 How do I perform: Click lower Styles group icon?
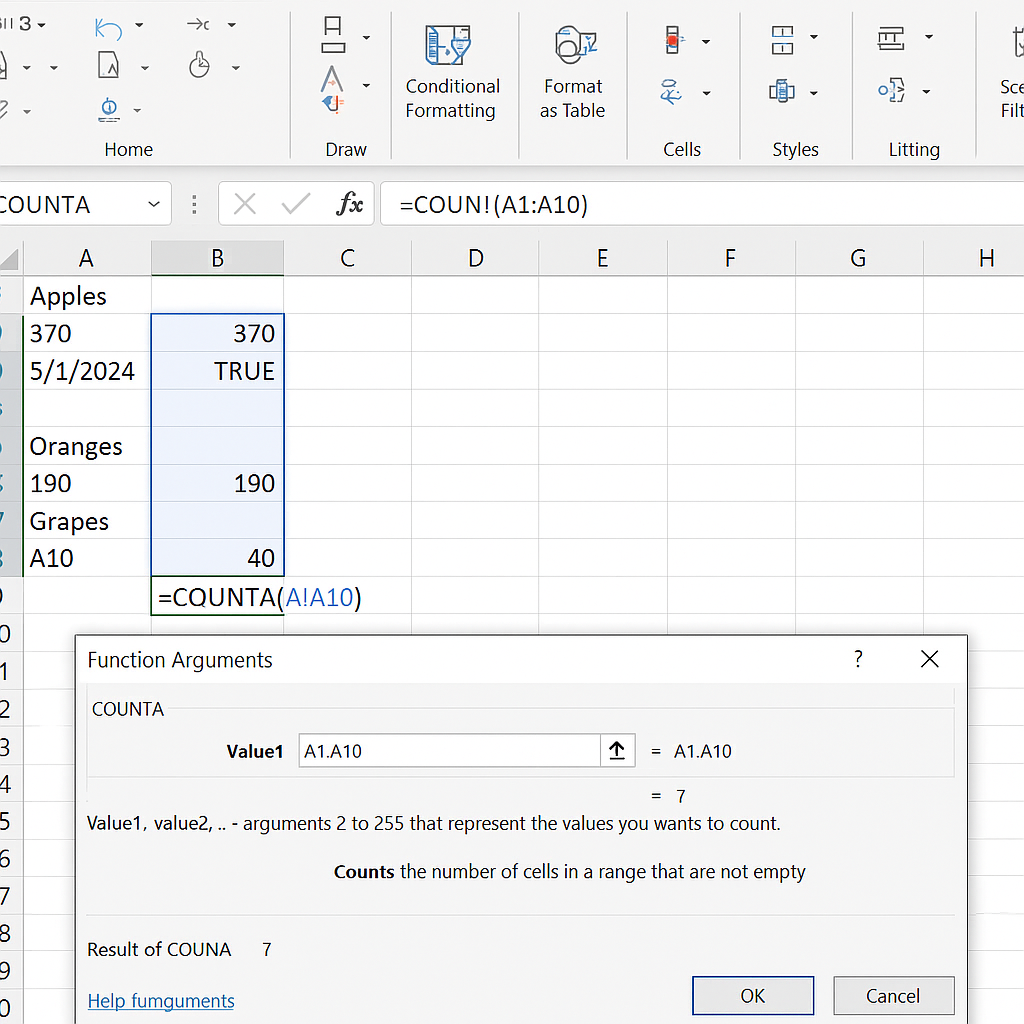pos(782,91)
